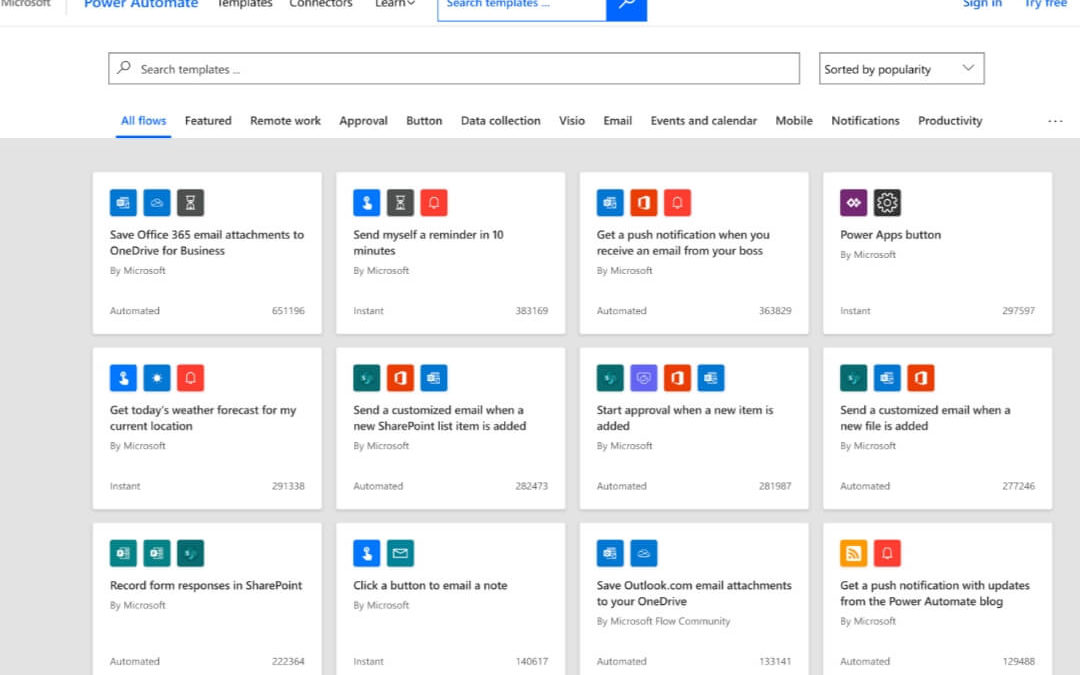1080x675 pixels.
Task: Switch to the Remote work tab
Action: coord(285,121)
